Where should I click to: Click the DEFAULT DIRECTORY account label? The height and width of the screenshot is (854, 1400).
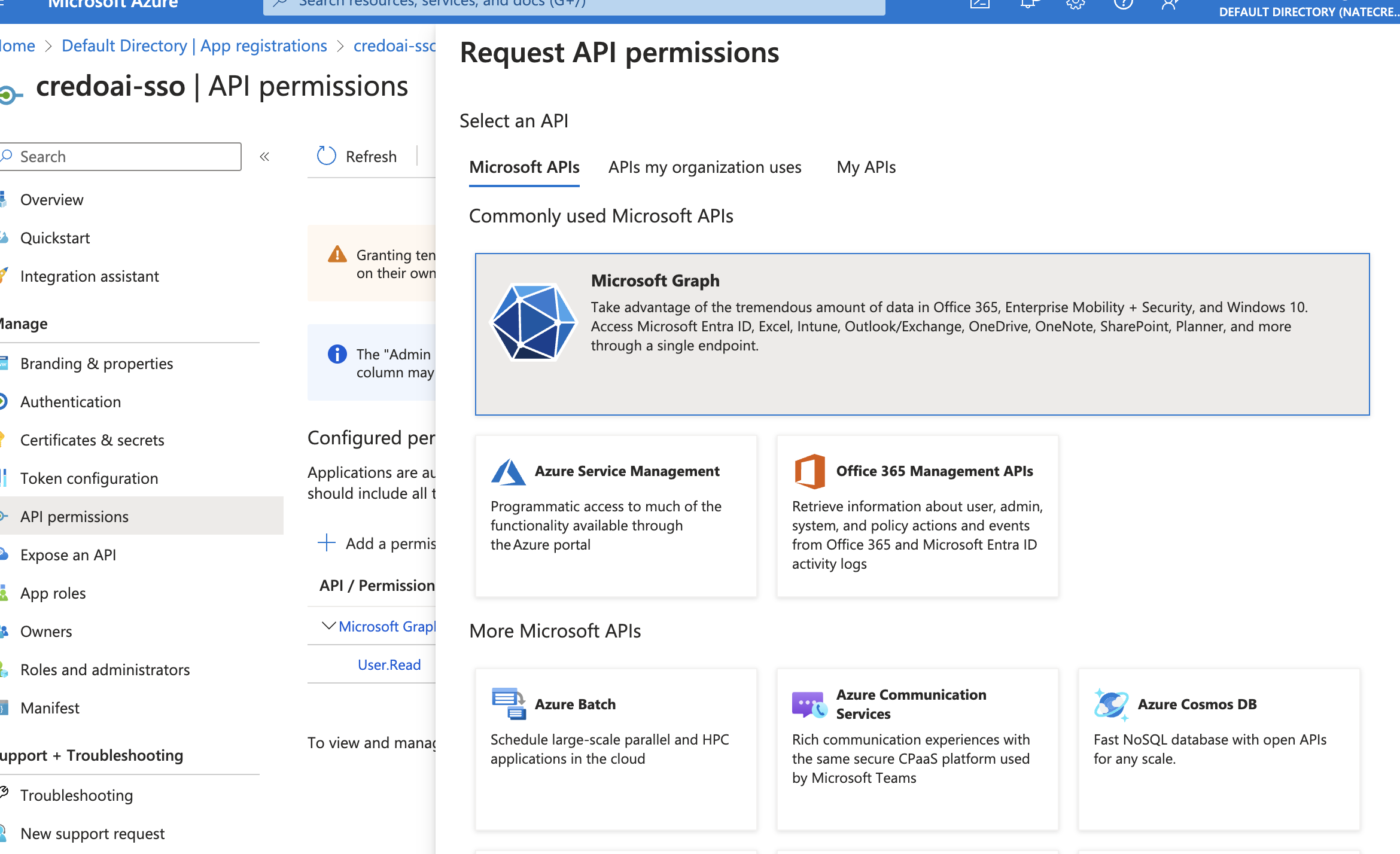[x=1308, y=11]
